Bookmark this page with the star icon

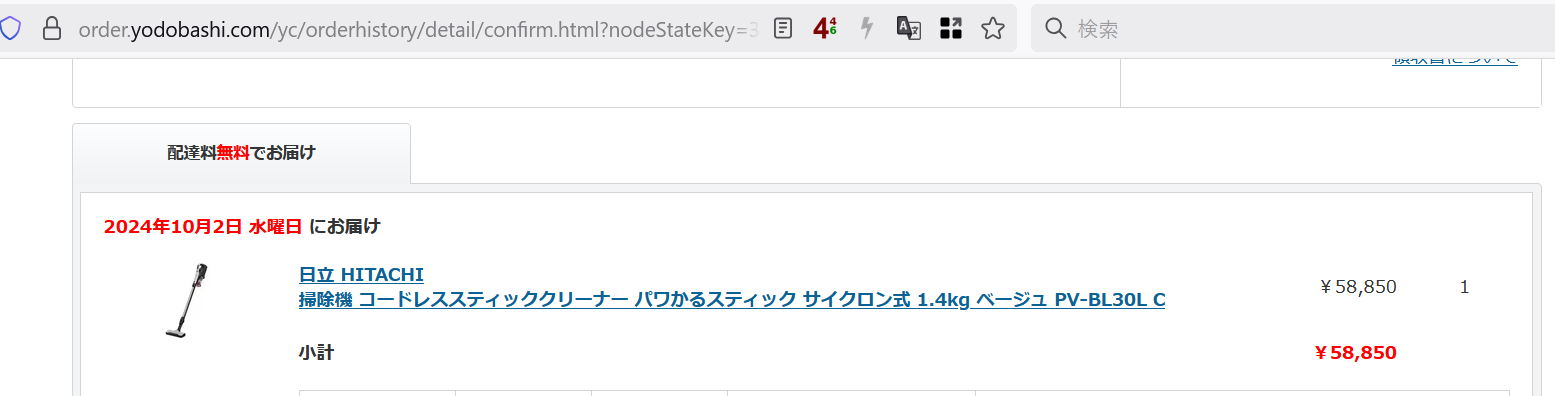tap(993, 28)
